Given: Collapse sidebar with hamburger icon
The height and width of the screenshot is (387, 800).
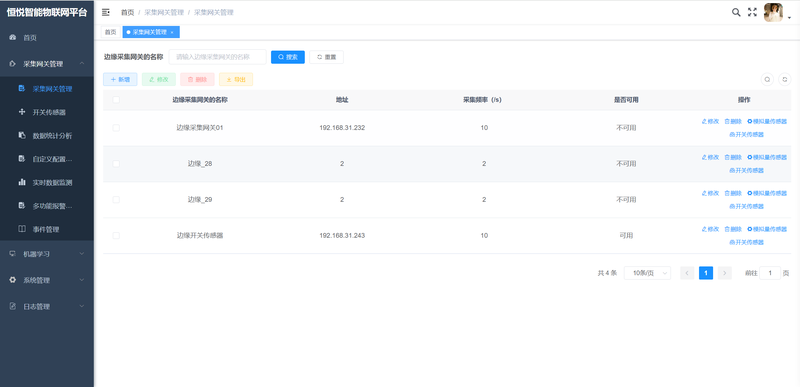Looking at the screenshot, I should click(x=106, y=12).
